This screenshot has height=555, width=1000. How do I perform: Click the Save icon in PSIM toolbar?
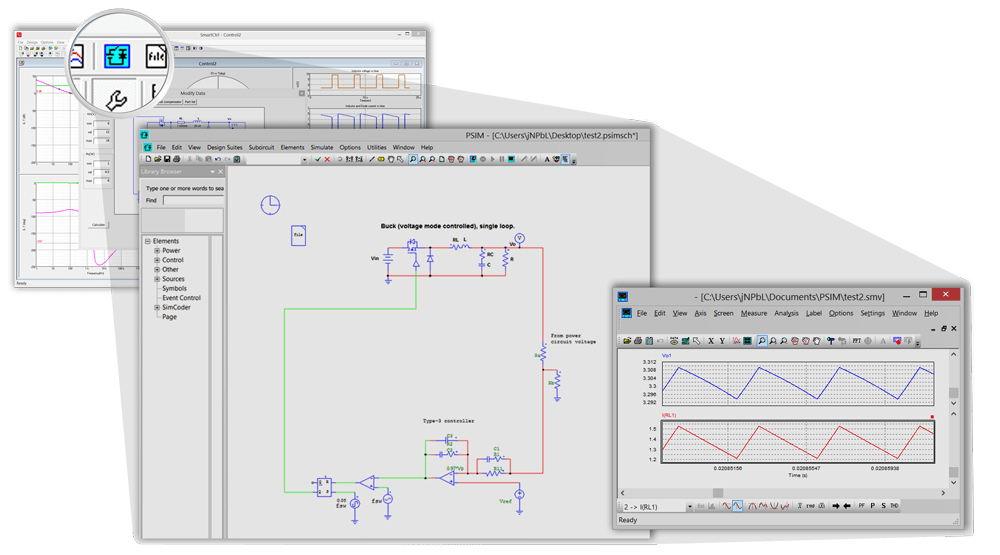pyautogui.click(x=166, y=159)
